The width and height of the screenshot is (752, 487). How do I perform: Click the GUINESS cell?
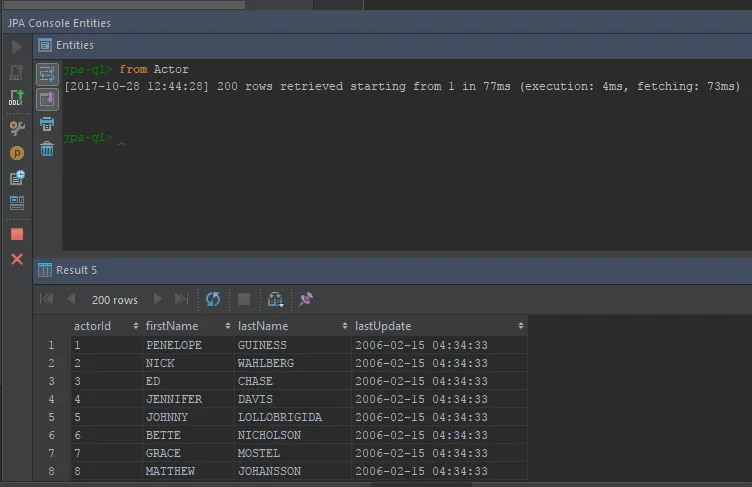tap(293, 345)
